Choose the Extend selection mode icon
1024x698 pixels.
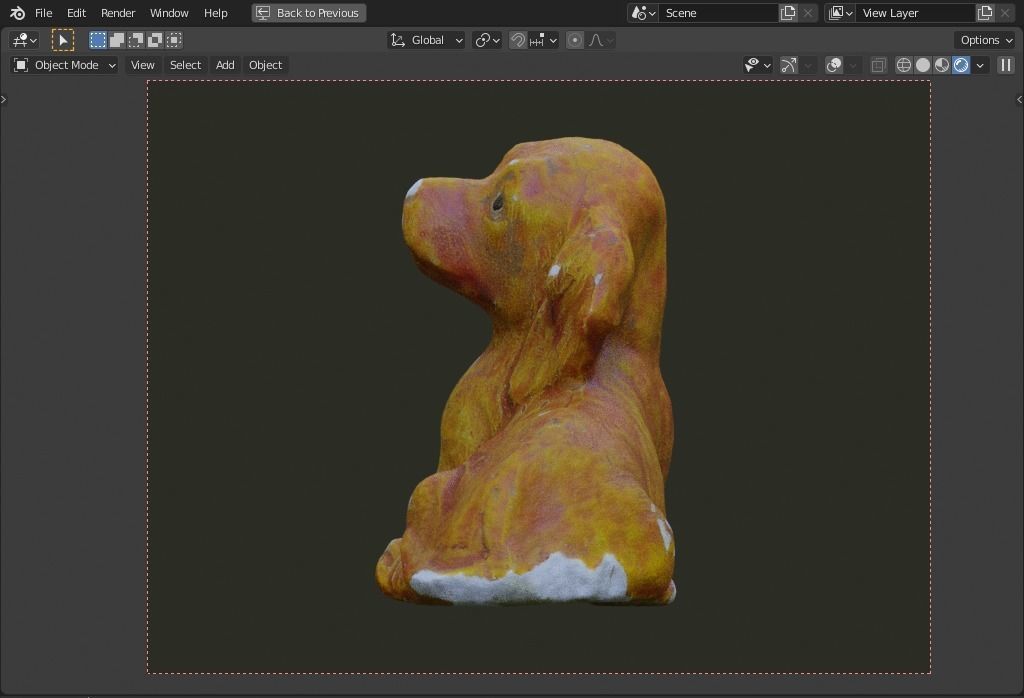(x=117, y=40)
